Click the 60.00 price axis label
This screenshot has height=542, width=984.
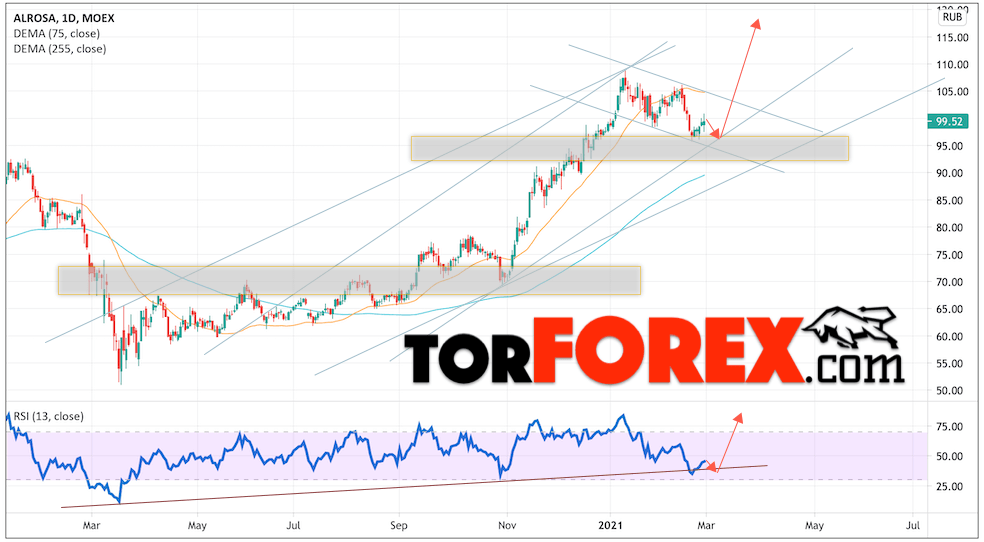(949, 336)
